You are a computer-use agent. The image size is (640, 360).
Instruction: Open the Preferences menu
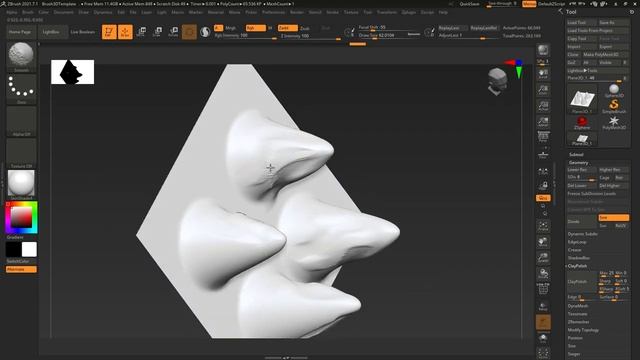pyautogui.click(x=273, y=12)
